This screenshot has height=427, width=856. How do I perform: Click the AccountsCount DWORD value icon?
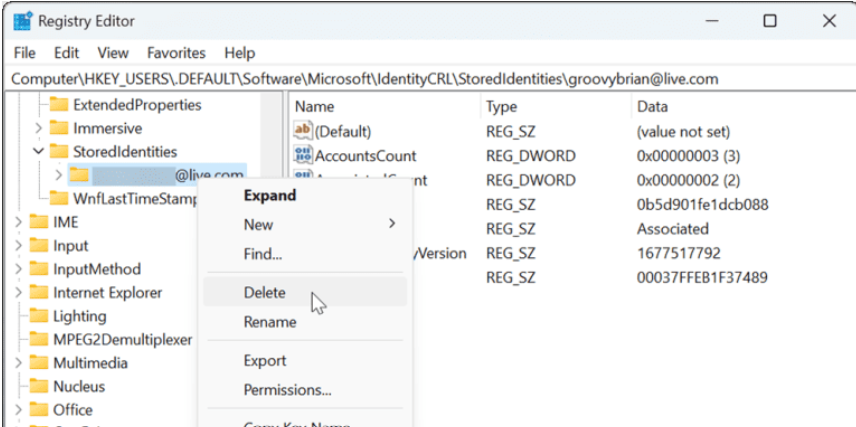pos(303,155)
